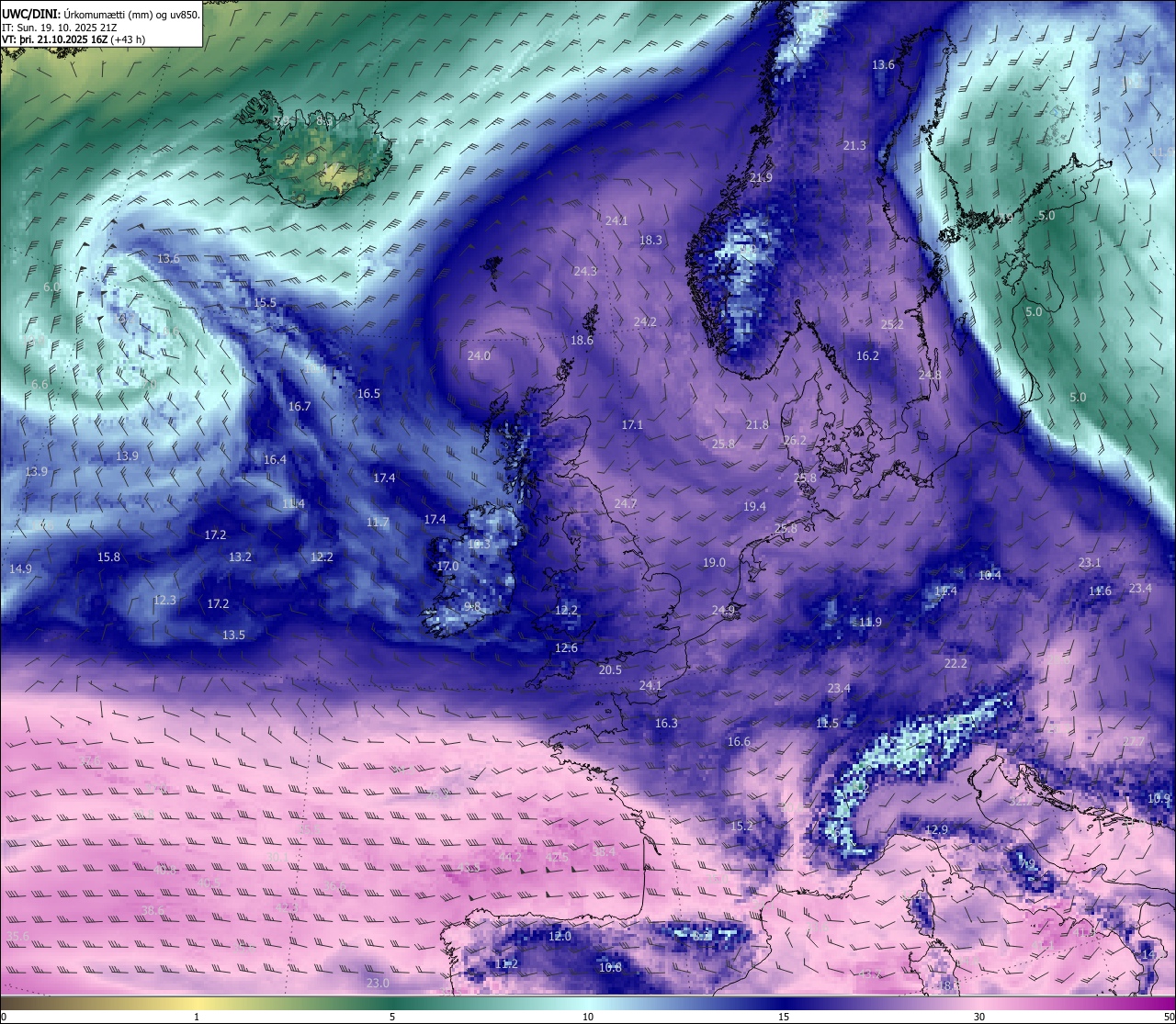Click the 16.6 value over eastern France
The width and height of the screenshot is (1176, 1024).
[739, 741]
